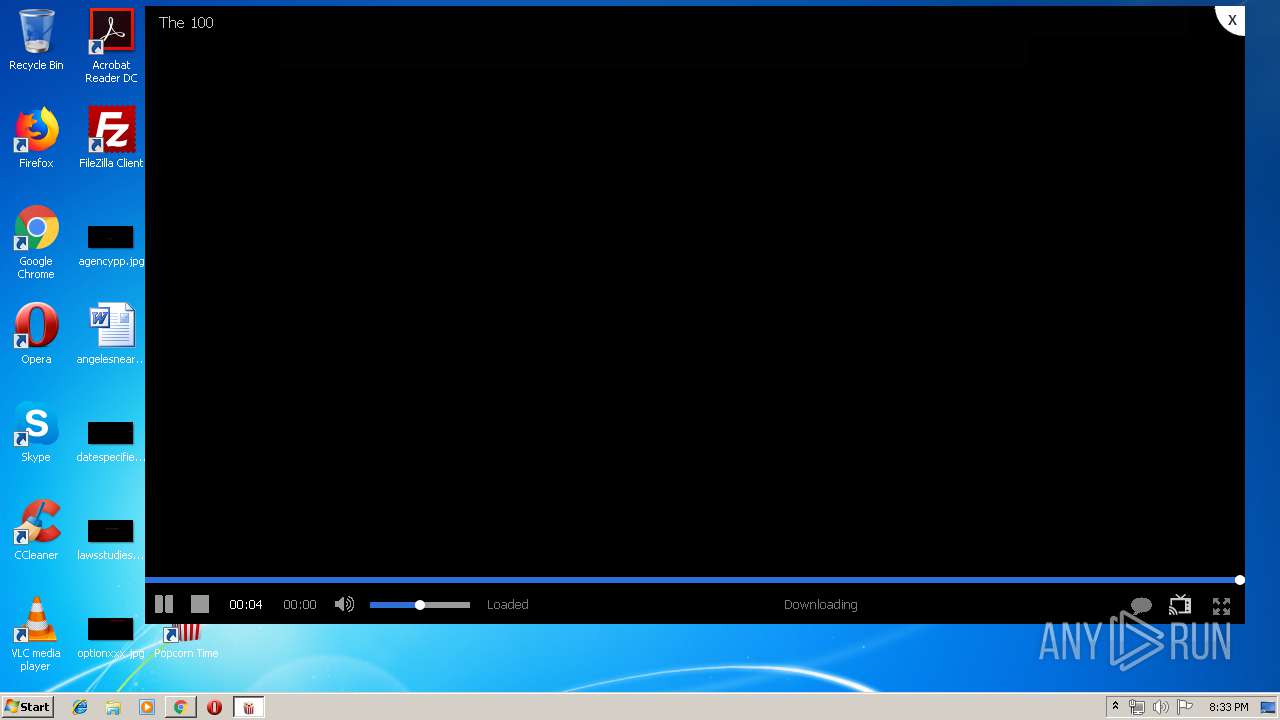
Task: Switch to Popcorn Time taskbar button
Action: [x=248, y=707]
